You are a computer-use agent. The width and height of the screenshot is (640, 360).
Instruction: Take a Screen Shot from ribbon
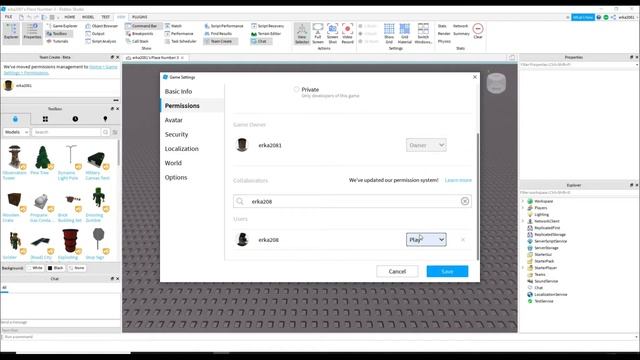point(333,33)
